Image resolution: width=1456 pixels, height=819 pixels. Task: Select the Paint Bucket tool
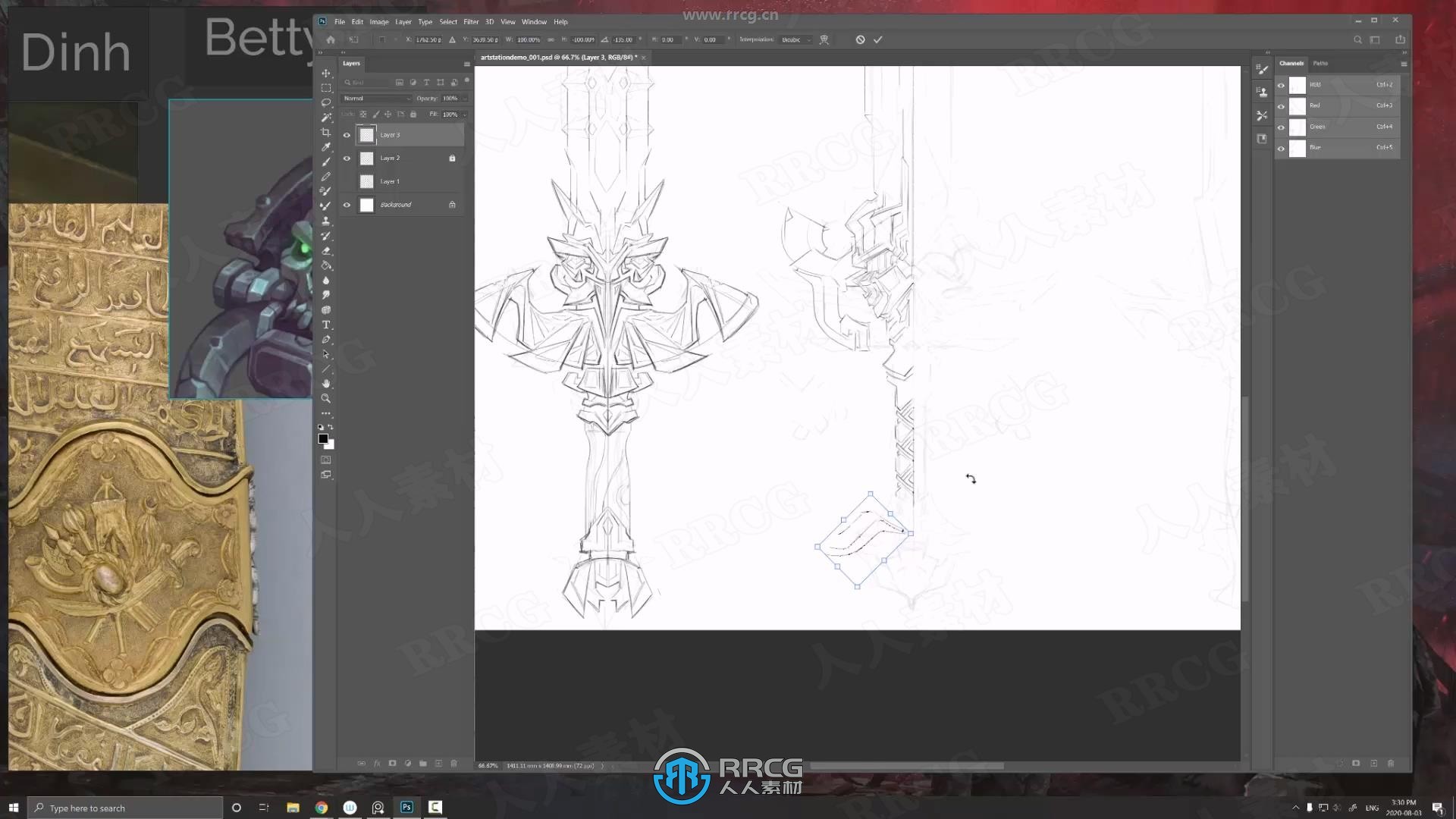326,265
